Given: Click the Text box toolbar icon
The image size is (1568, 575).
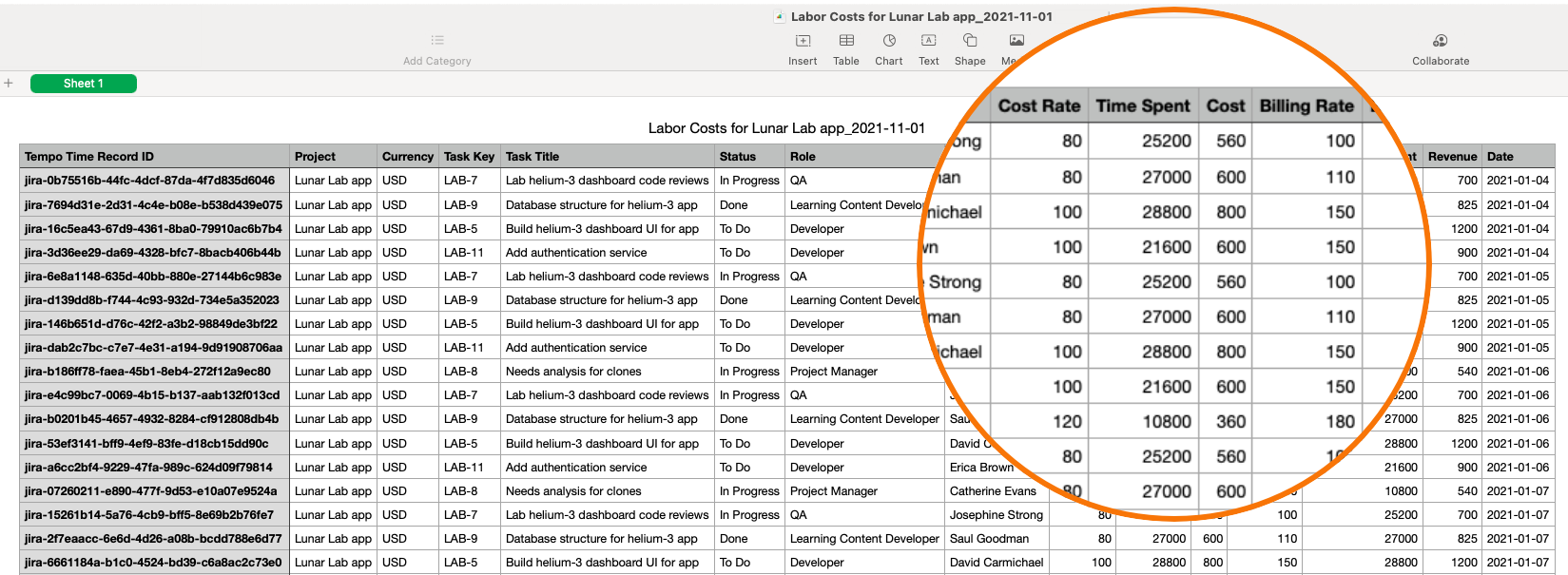Looking at the screenshot, I should tap(929, 41).
